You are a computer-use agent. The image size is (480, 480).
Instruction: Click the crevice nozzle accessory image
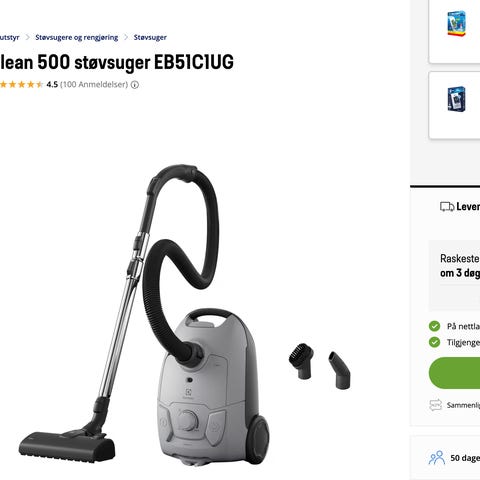(340, 370)
